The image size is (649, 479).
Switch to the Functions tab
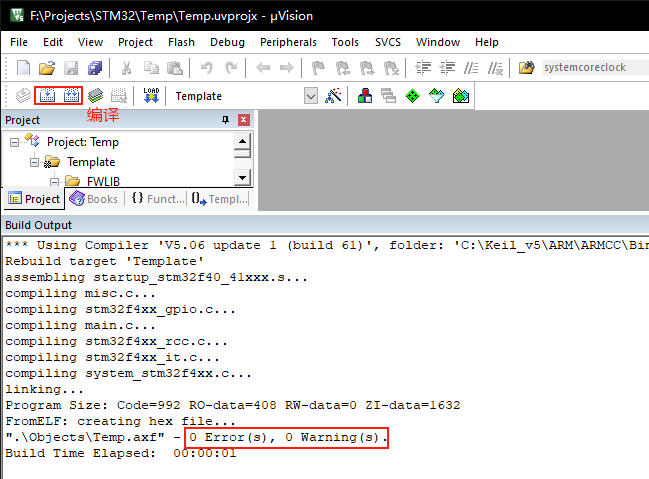(x=157, y=199)
